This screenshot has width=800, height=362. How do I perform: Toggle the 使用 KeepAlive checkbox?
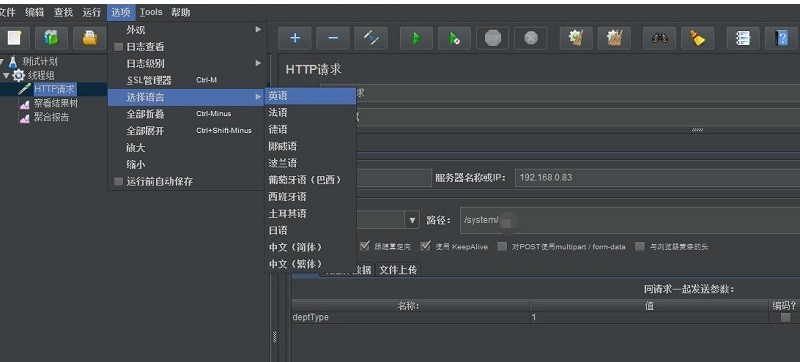426,246
